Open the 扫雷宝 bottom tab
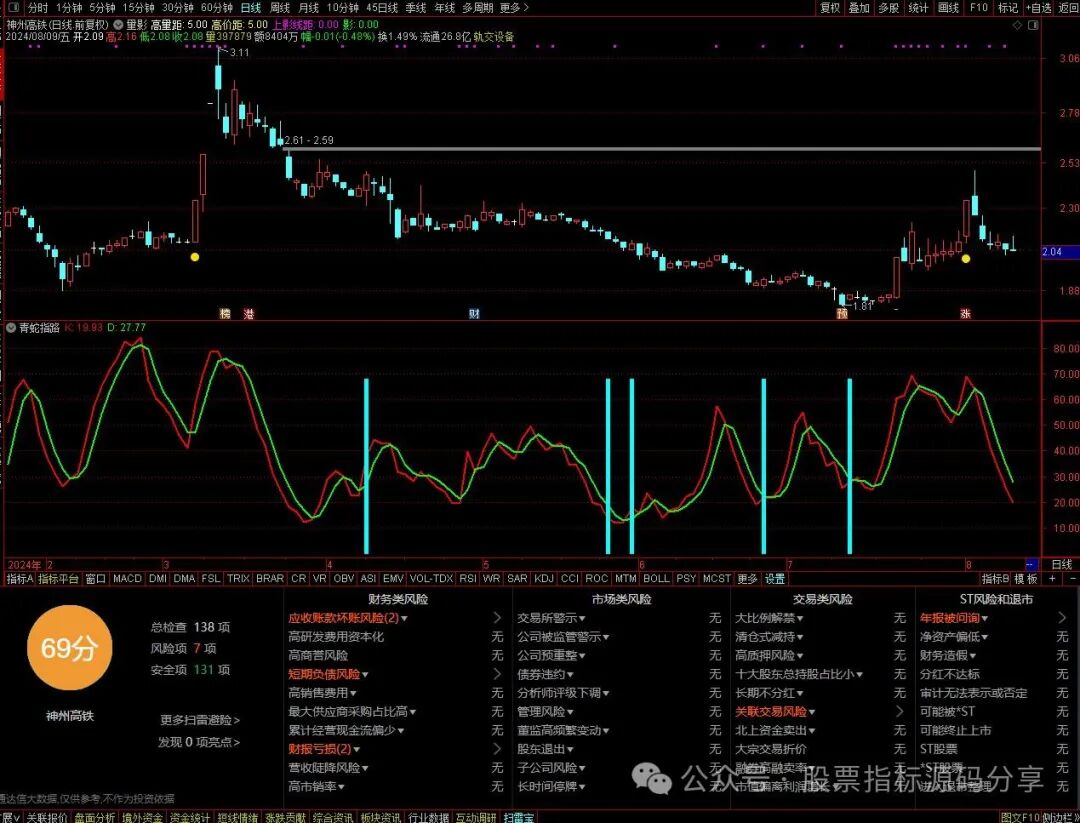1080x823 pixels. point(519,817)
